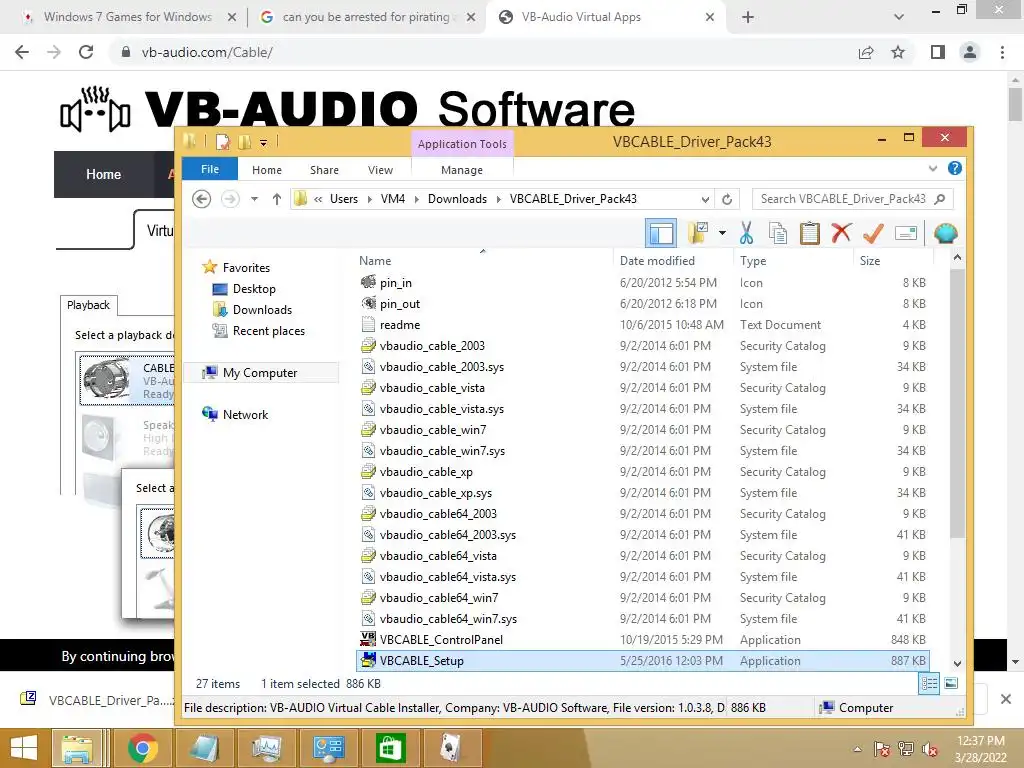Click the Paste clipboard icon
This screenshot has width=1024, height=768.
click(809, 233)
